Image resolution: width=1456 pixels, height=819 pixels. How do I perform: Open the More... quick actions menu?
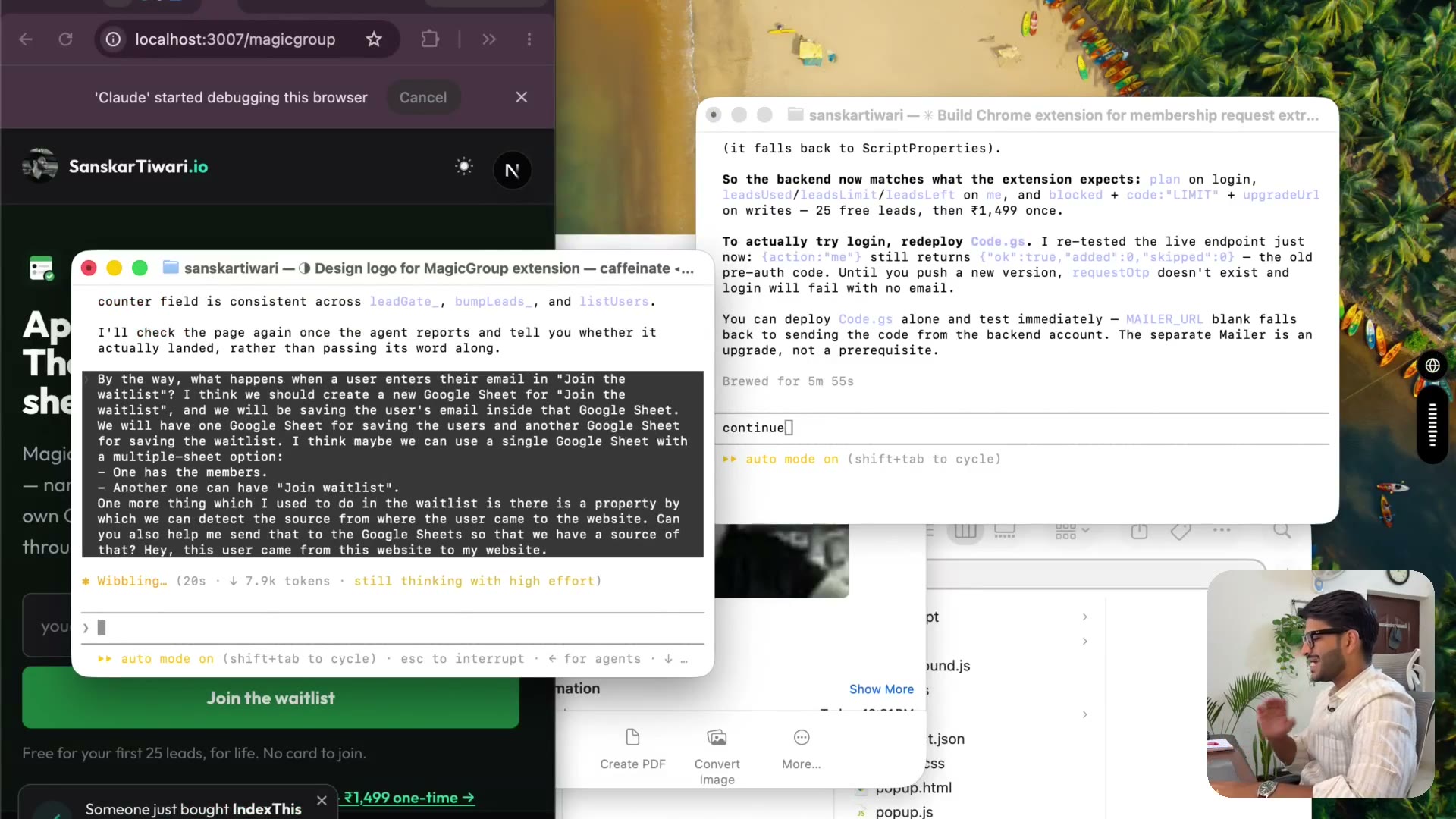click(x=802, y=749)
